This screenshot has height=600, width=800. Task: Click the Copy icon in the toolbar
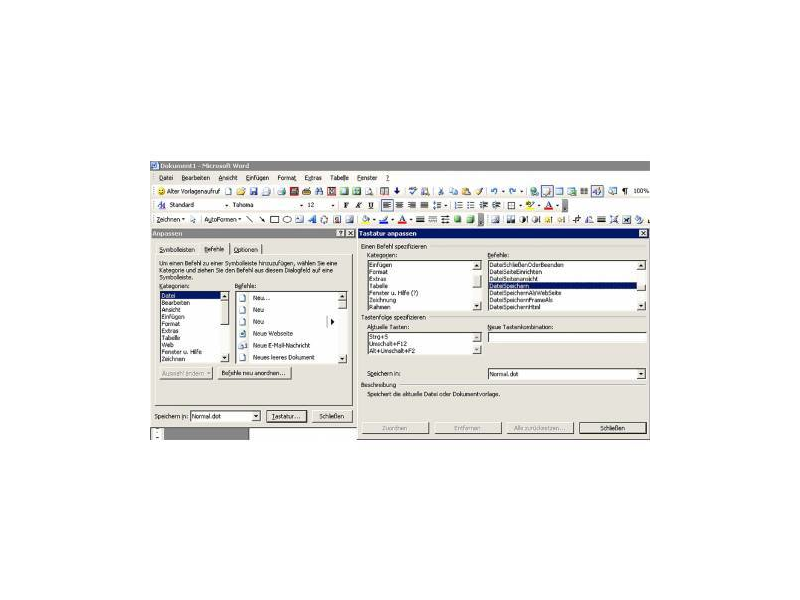[453, 191]
